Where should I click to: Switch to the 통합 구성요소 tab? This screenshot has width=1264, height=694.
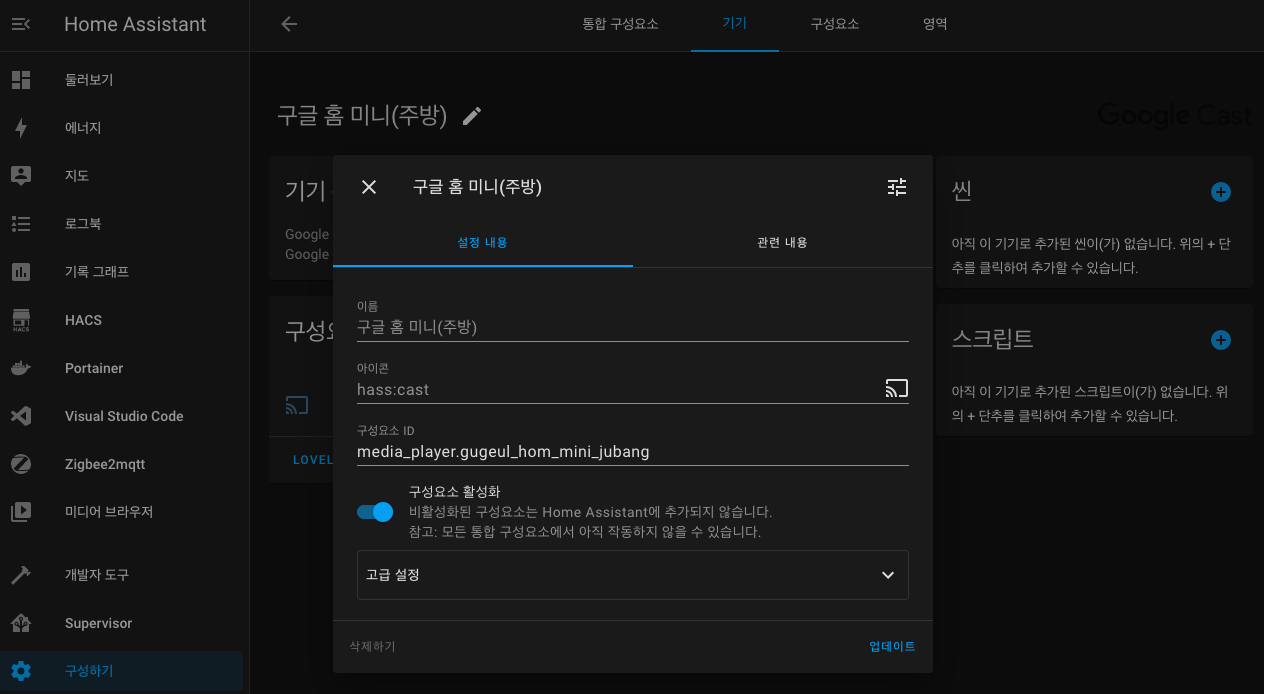[620, 24]
